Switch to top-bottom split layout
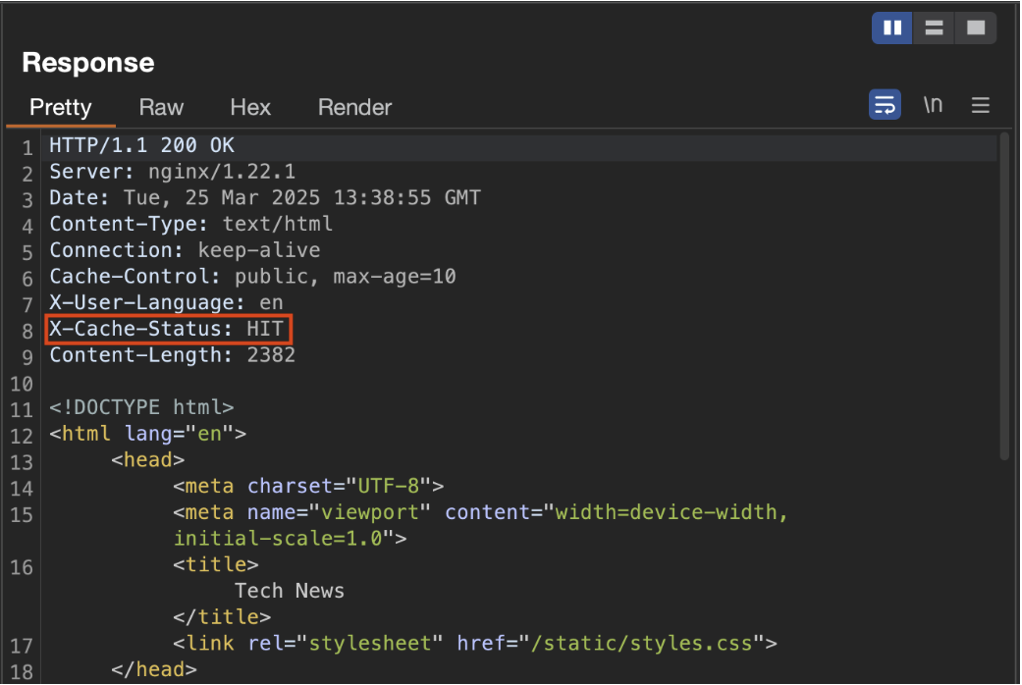The width and height of the screenshot is (1022, 685). click(x=933, y=28)
